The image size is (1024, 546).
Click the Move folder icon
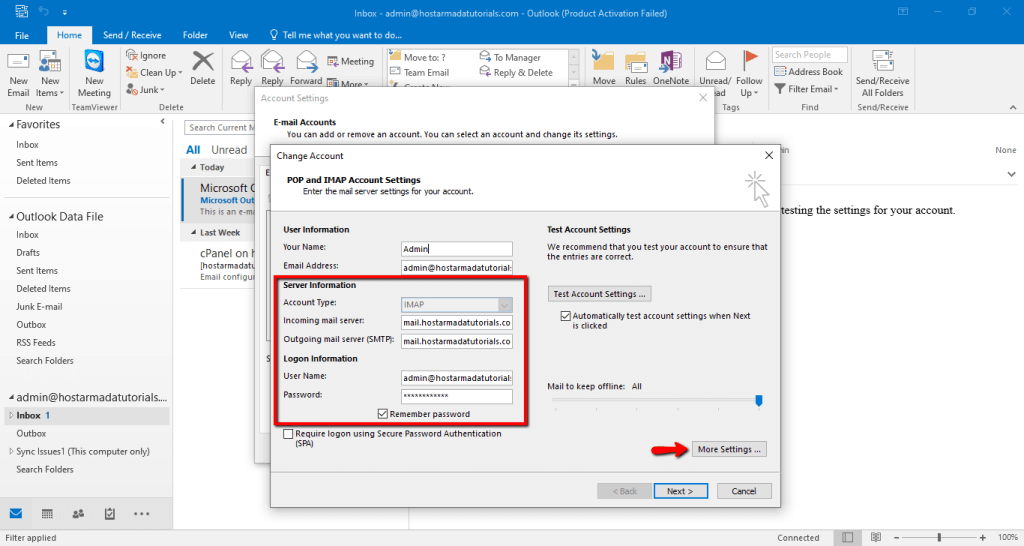coord(603,61)
